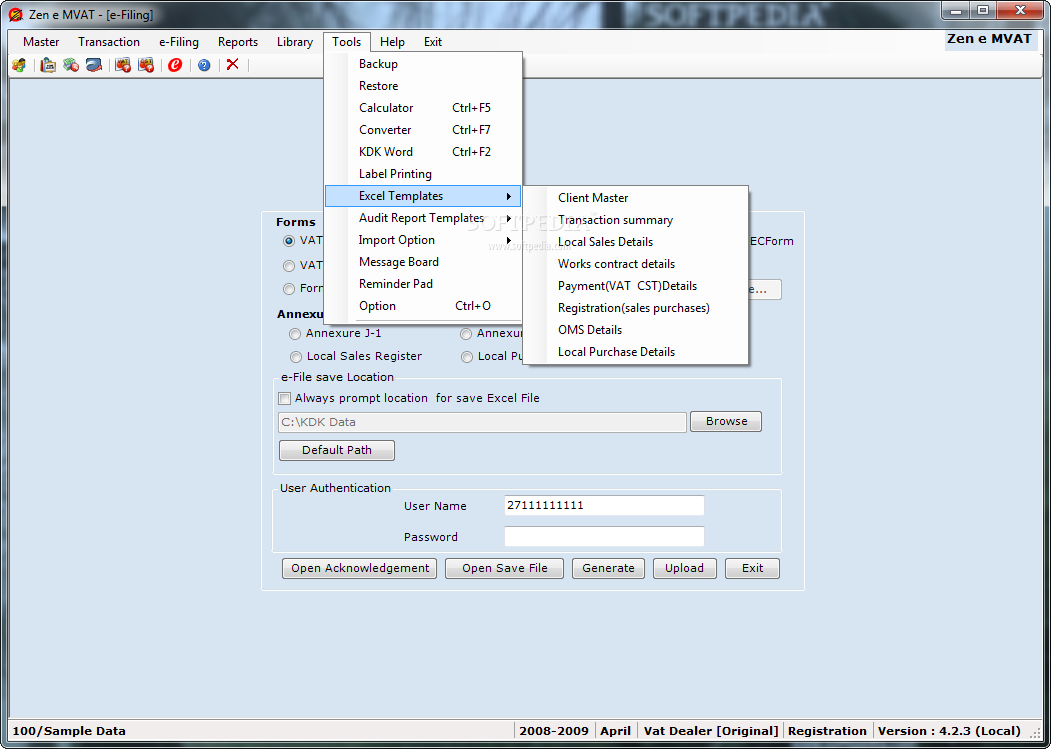
Task: Select the Form radio button in Forms
Action: [289, 288]
